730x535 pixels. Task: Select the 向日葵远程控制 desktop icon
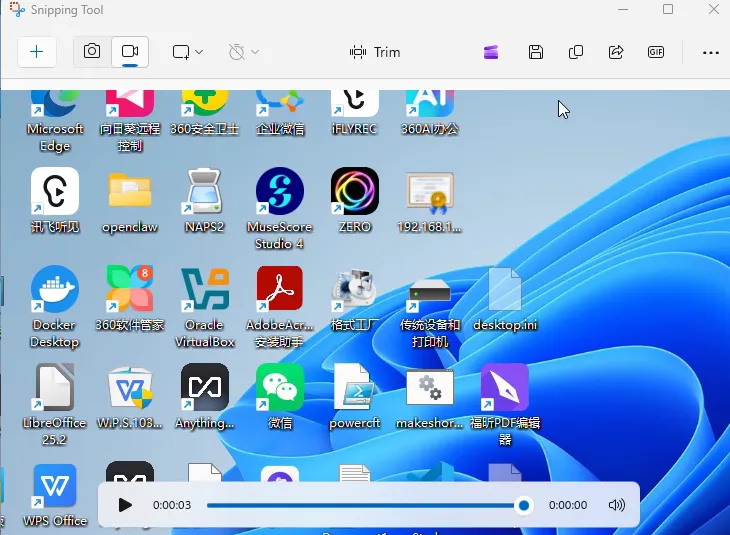(130, 121)
